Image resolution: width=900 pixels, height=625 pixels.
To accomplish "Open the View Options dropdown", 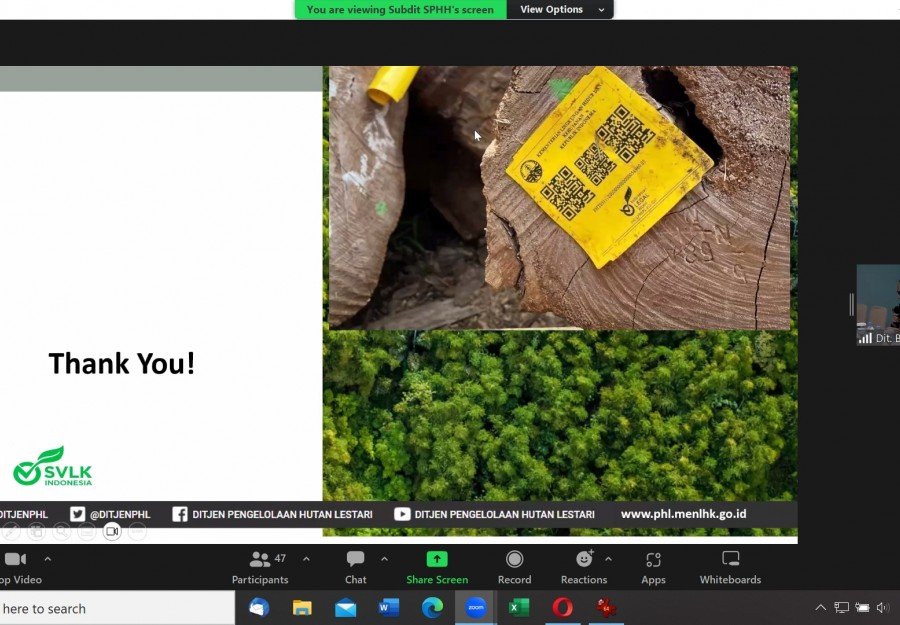I will tap(560, 9).
